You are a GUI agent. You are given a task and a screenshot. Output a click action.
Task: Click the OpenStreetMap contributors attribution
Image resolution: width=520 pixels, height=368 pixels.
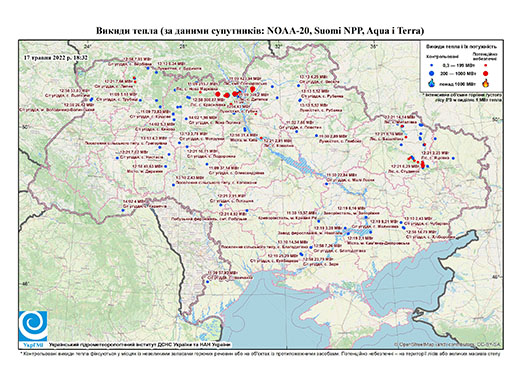coord(448,344)
